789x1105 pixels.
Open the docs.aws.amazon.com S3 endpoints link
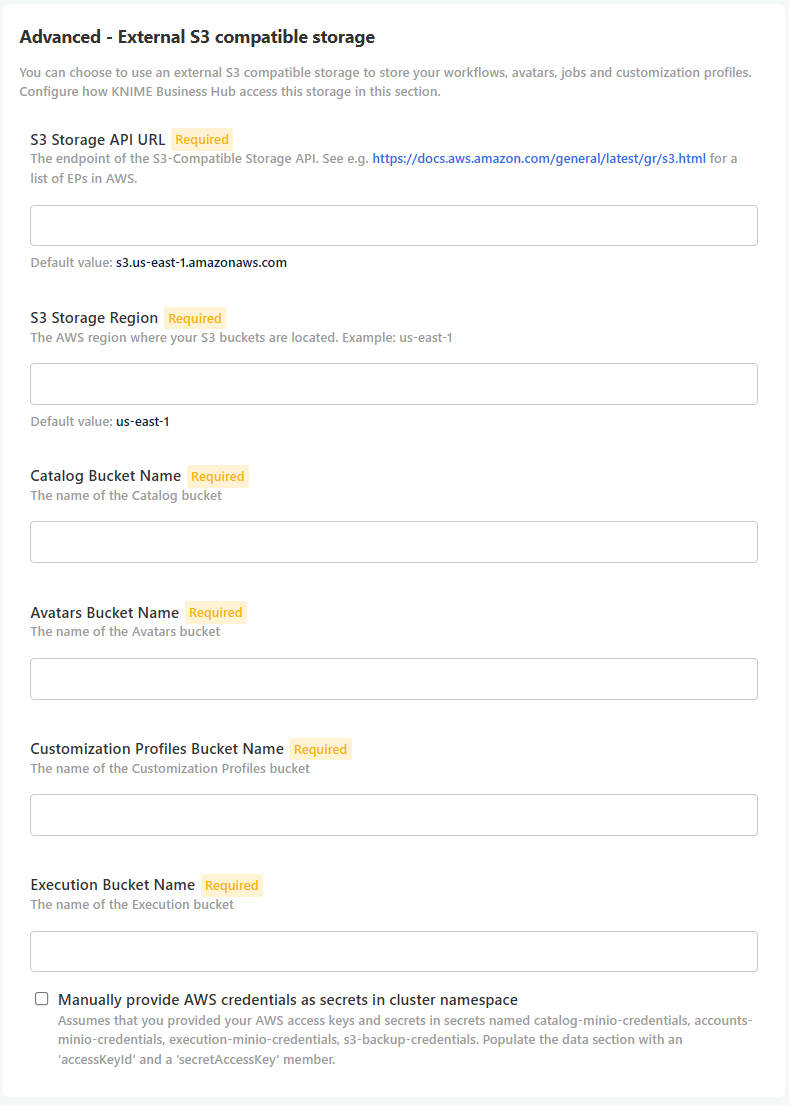click(x=539, y=159)
